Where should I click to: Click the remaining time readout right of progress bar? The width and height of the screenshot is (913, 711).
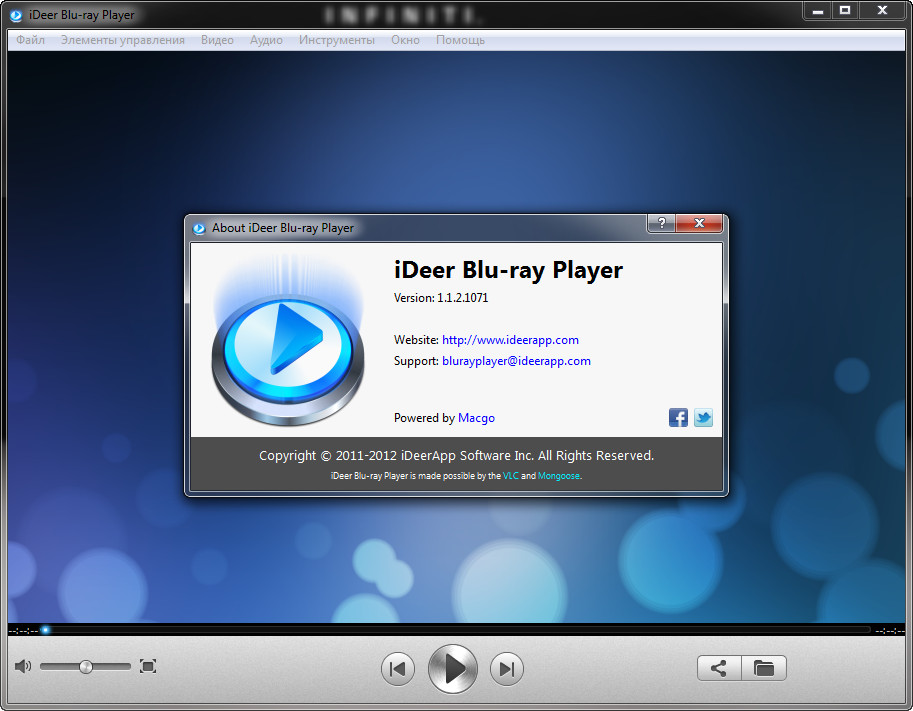point(890,630)
